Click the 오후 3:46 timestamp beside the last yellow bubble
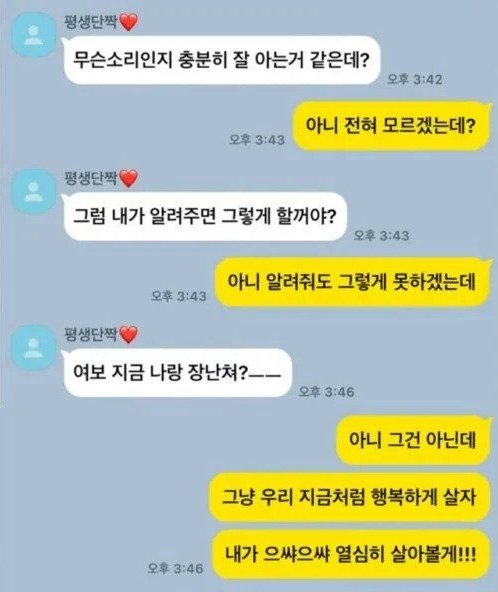Viewport: 498px width, 592px height. pyautogui.click(x=176, y=568)
